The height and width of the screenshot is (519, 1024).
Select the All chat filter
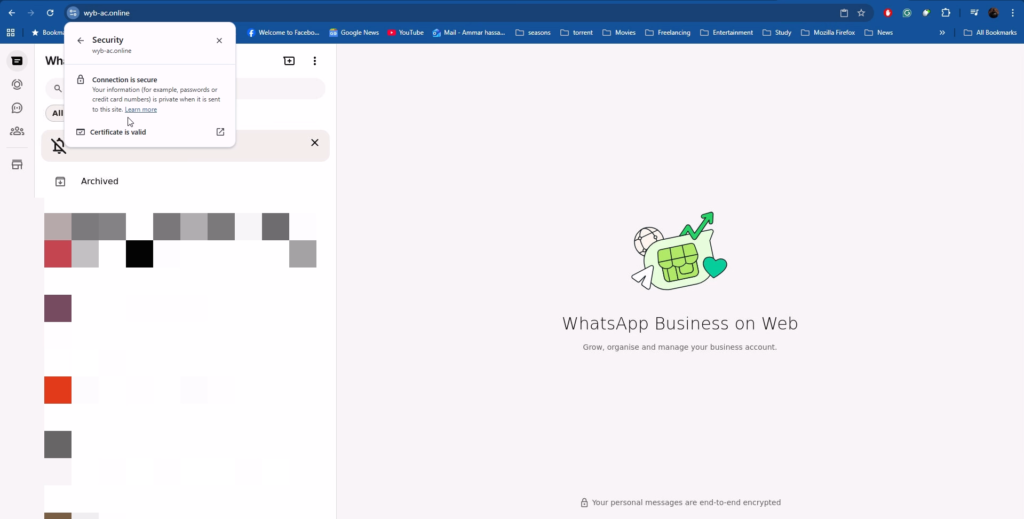[x=57, y=113]
